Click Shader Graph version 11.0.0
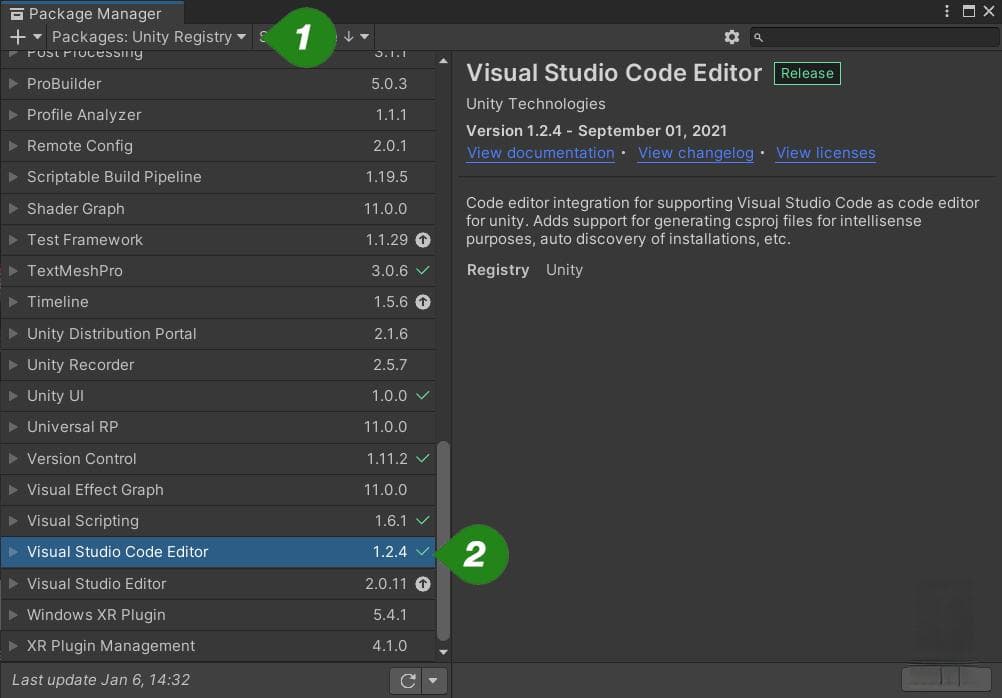Viewport: 1002px width, 698px height. click(385, 208)
